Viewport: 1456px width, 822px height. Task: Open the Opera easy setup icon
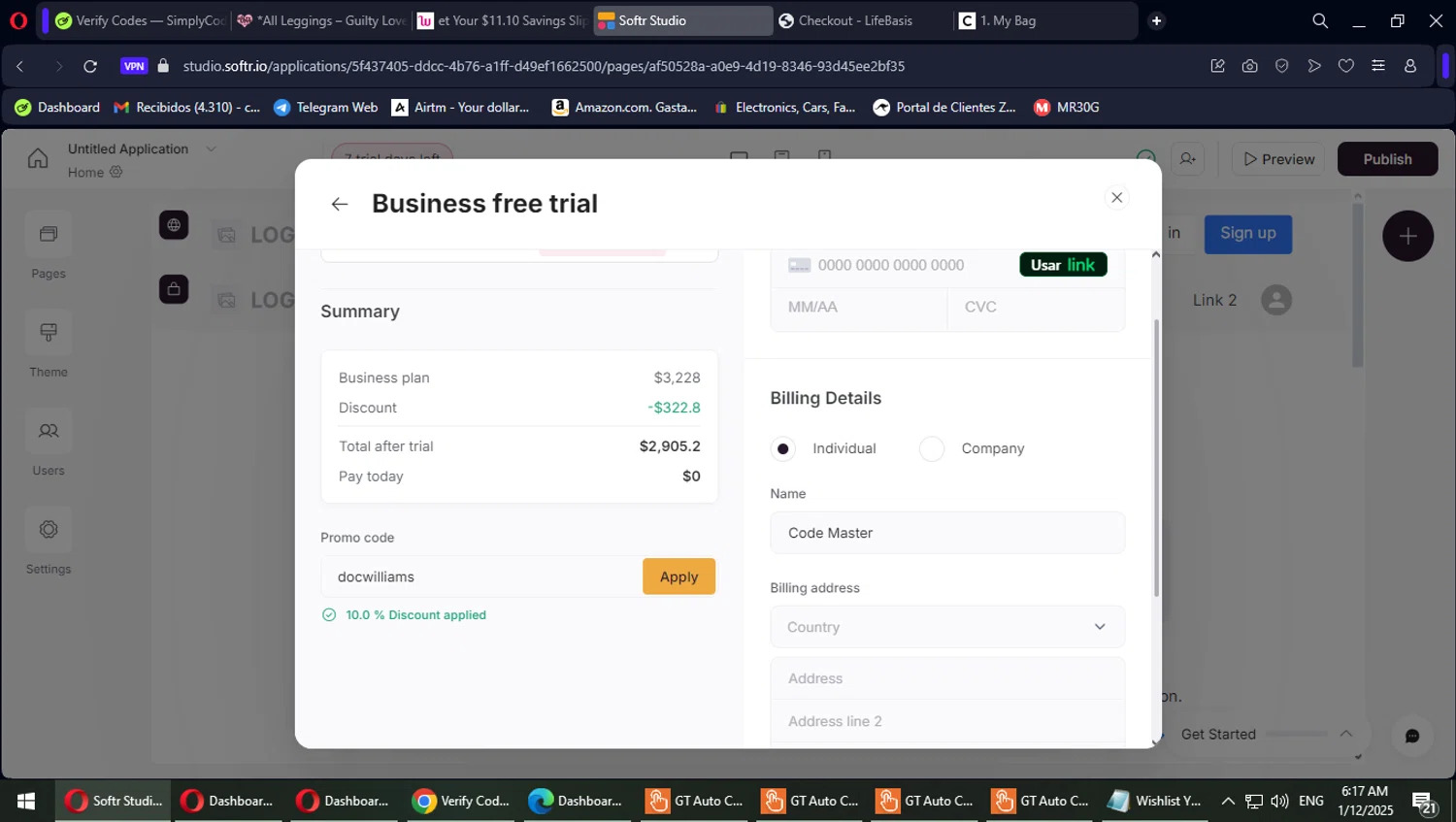tap(1378, 66)
